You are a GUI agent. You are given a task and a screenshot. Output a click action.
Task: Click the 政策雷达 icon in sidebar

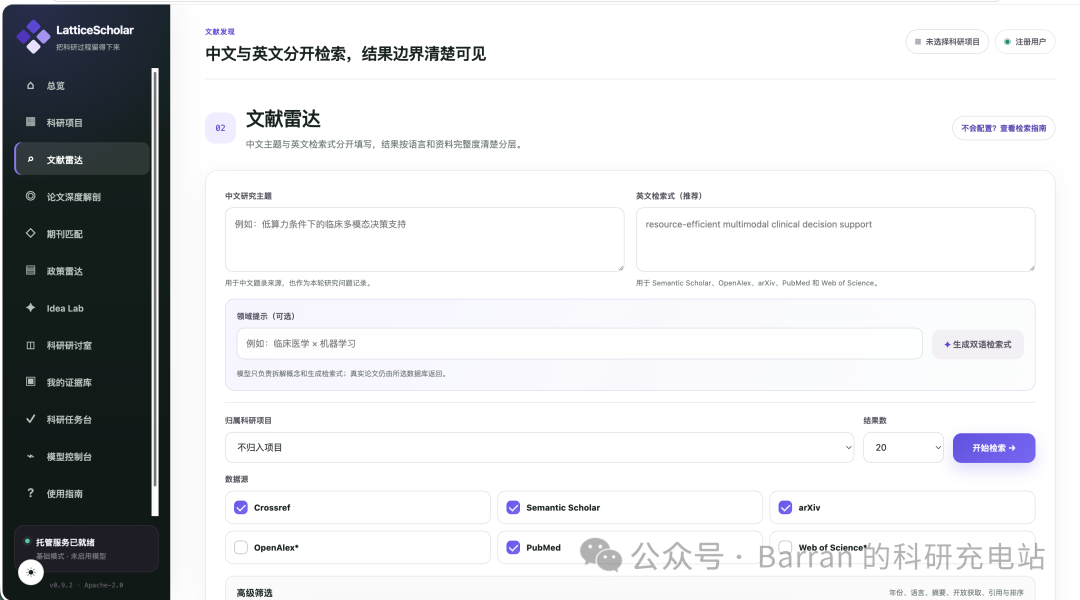[x=30, y=270]
